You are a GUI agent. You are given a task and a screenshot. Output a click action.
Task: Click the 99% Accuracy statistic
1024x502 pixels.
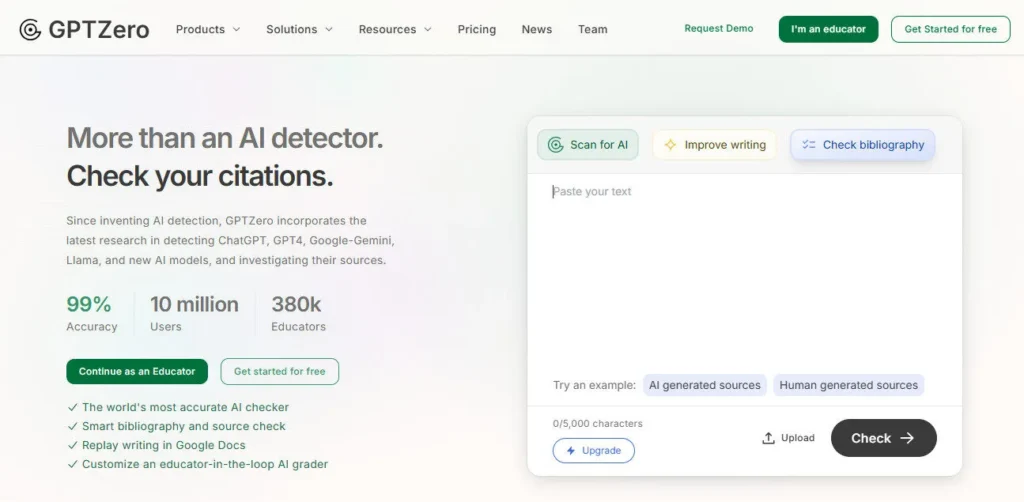click(91, 313)
